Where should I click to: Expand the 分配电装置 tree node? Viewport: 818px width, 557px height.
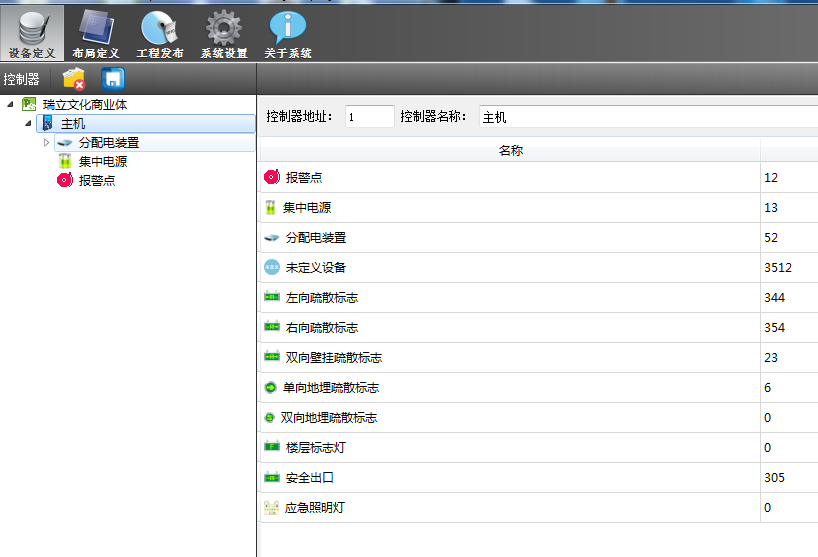coord(46,143)
